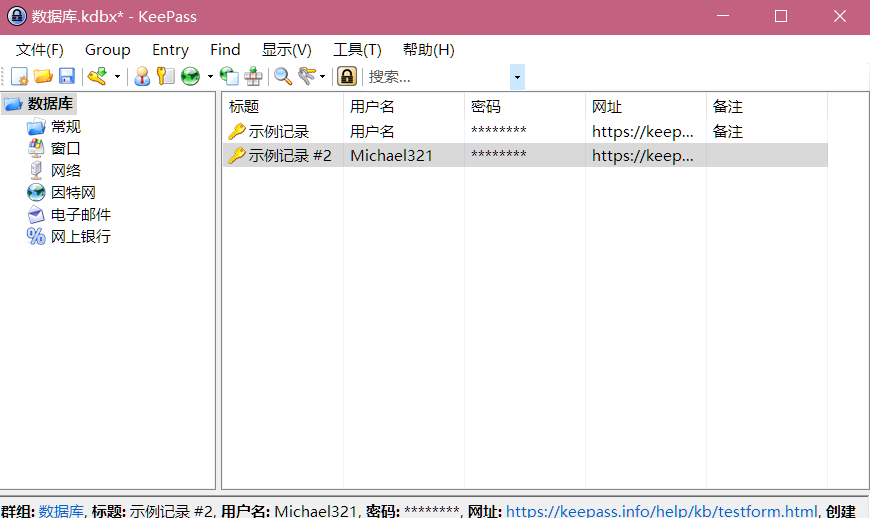Sort by the 标题 column header
The width and height of the screenshot is (870, 518).
pyautogui.click(x=283, y=106)
